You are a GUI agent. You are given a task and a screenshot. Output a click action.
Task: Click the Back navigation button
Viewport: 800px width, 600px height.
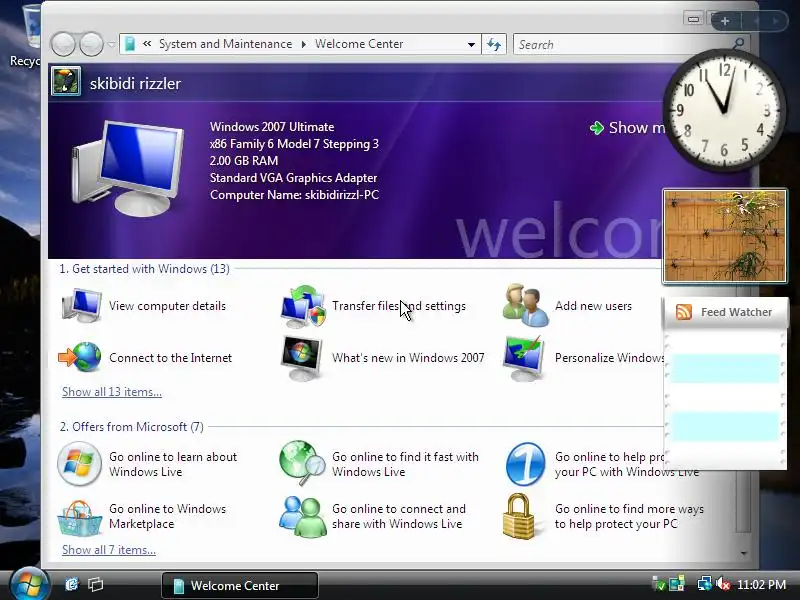[x=63, y=44]
